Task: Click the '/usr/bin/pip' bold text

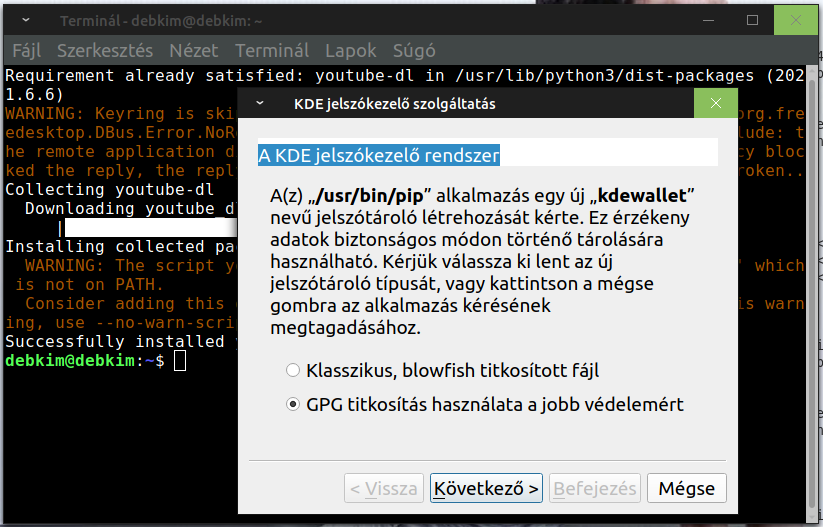Action: coord(370,196)
